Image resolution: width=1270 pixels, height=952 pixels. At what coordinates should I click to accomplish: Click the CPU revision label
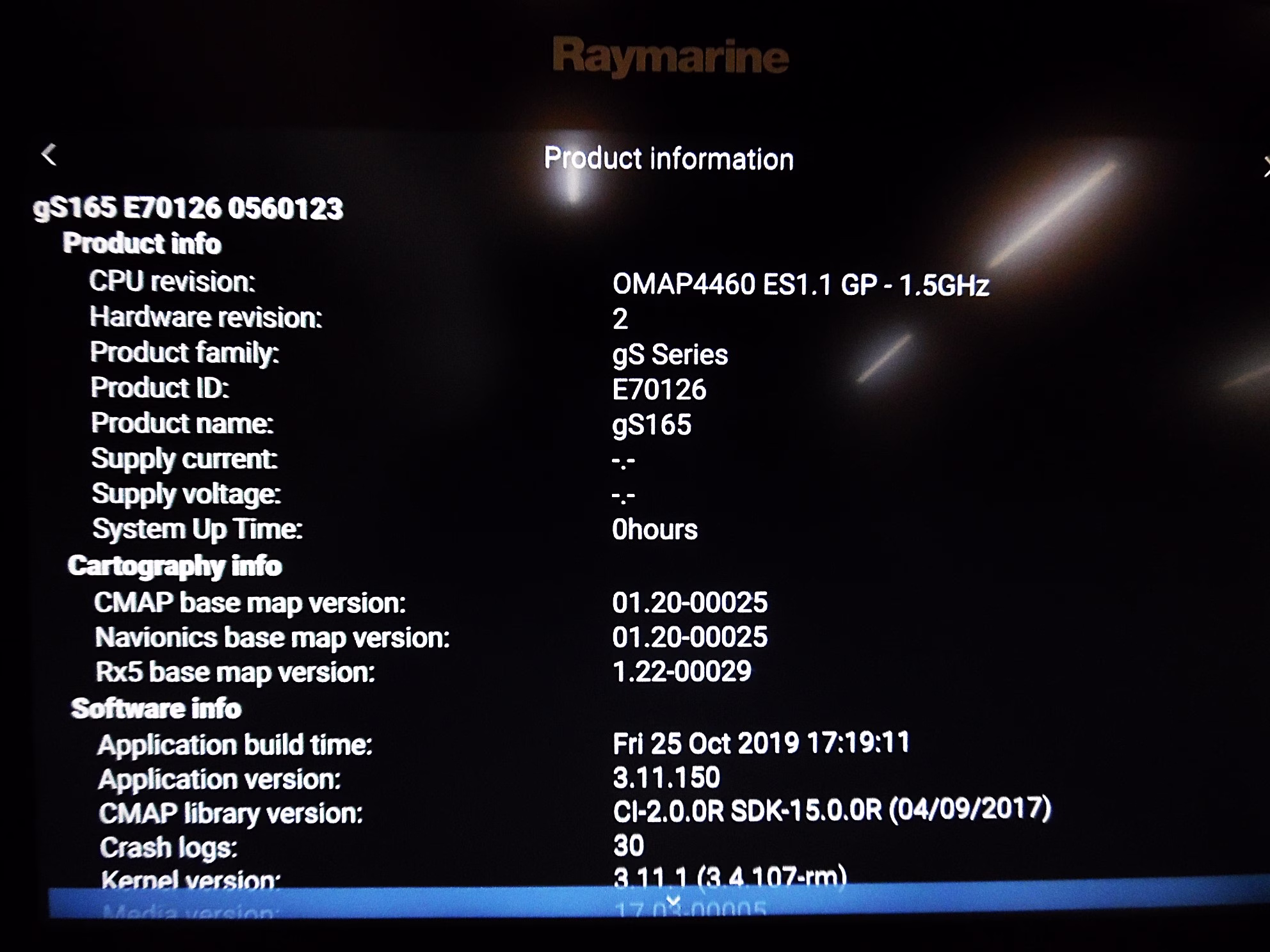pos(172,282)
